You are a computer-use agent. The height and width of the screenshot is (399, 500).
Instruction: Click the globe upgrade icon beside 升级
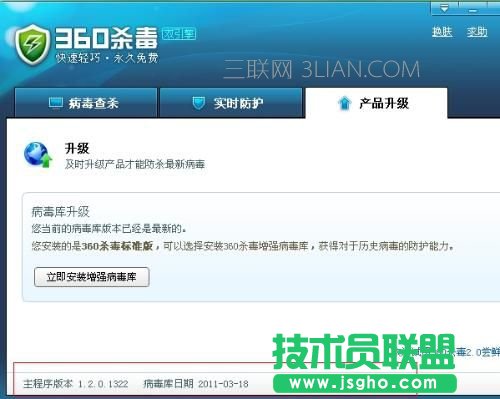click(38, 155)
